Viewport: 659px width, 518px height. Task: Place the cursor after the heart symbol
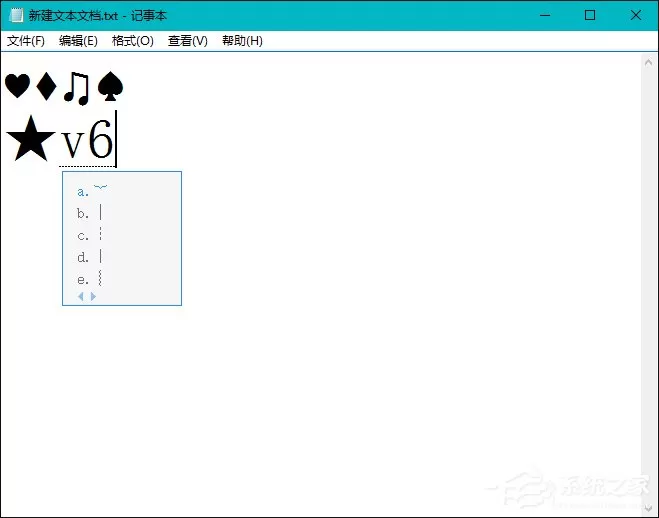tap(32, 86)
